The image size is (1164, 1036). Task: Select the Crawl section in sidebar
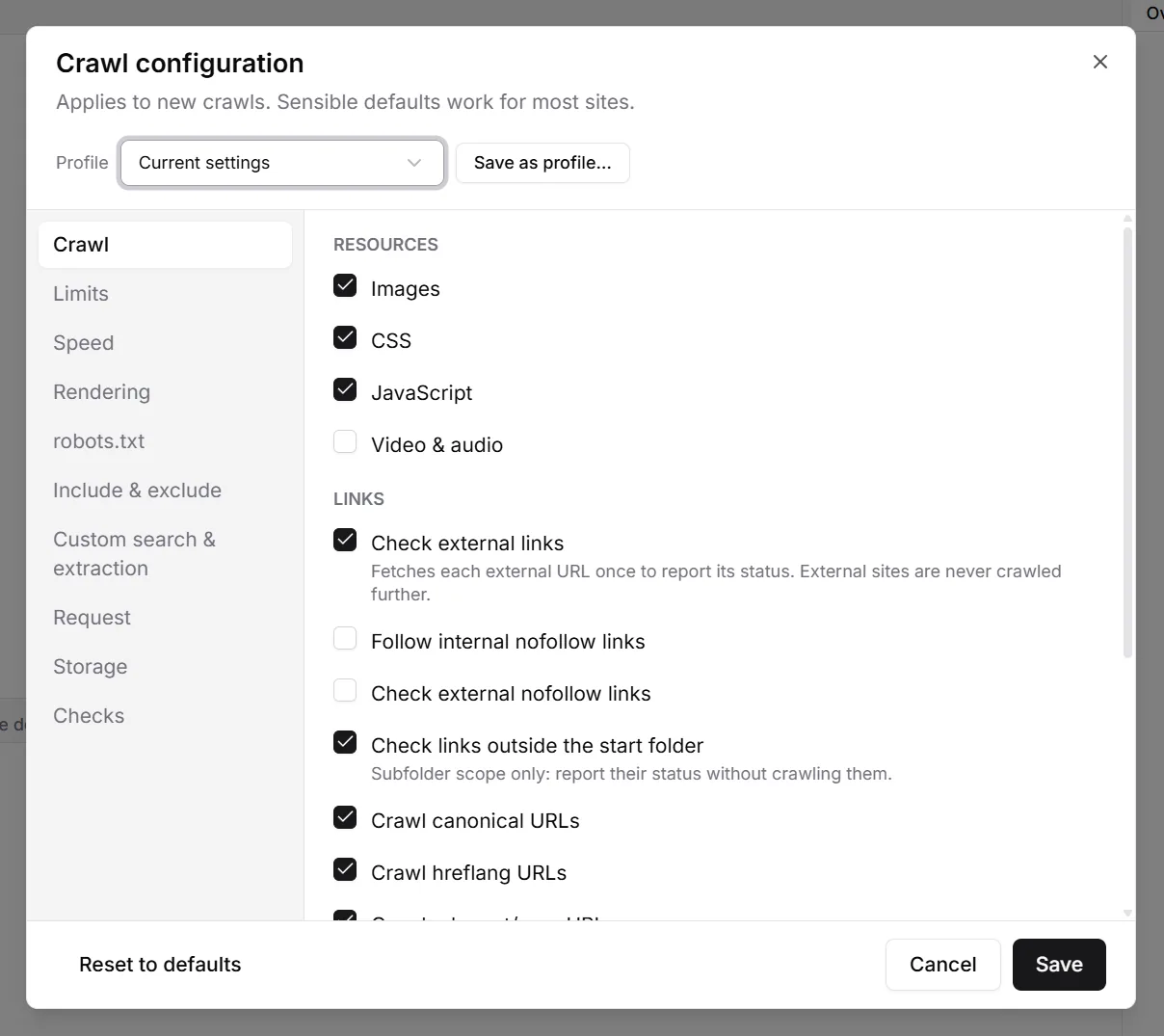(165, 245)
